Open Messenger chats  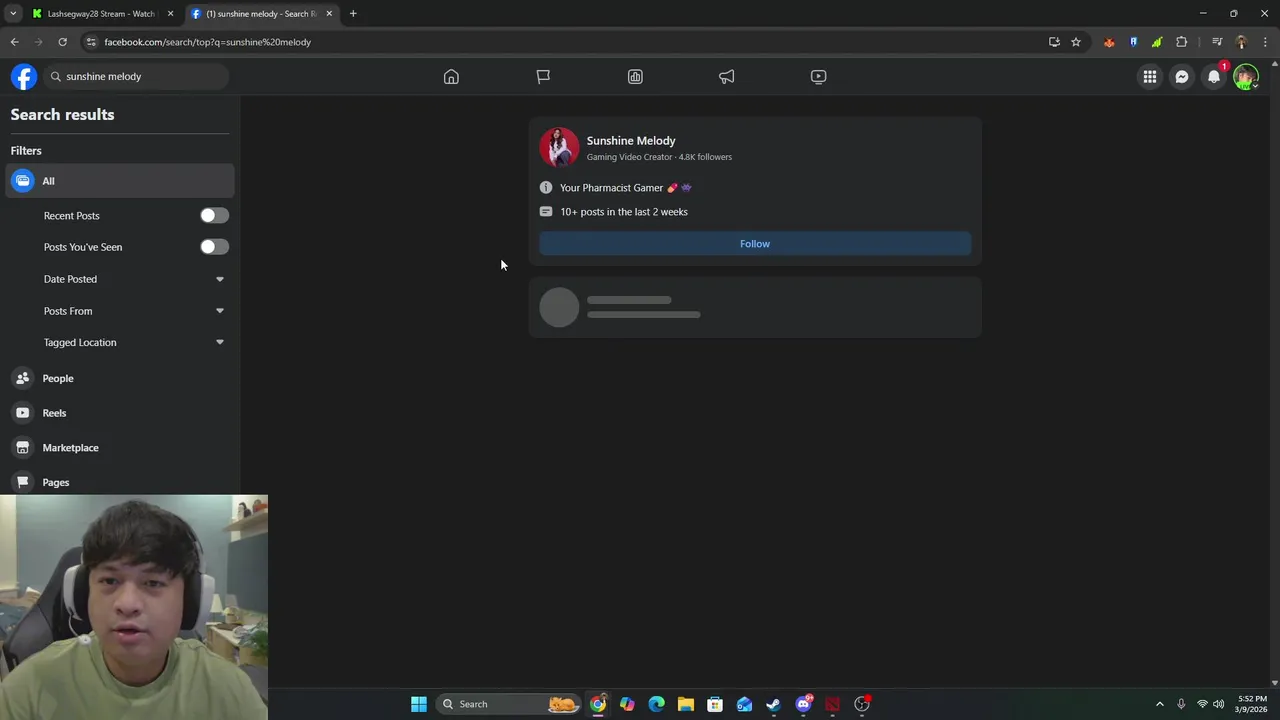(x=1182, y=77)
